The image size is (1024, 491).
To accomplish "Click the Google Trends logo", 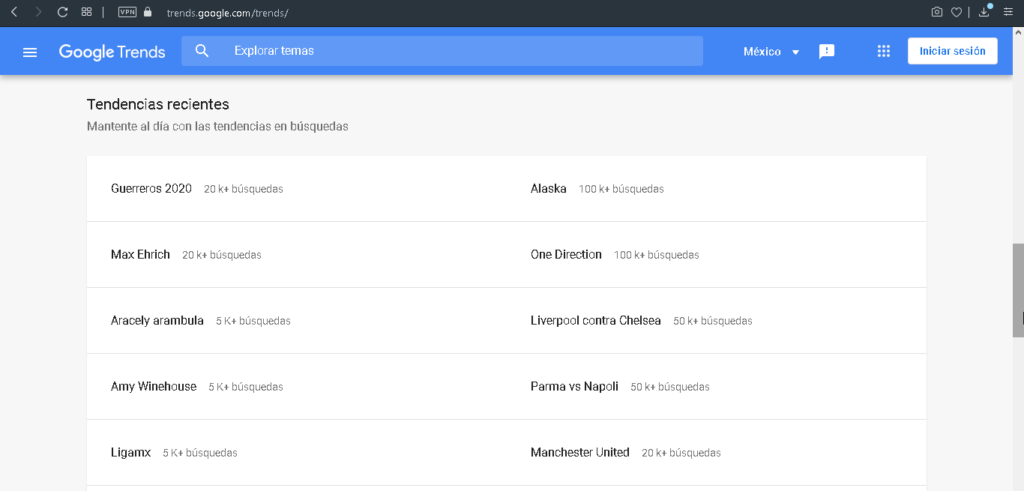I will 112,52.
